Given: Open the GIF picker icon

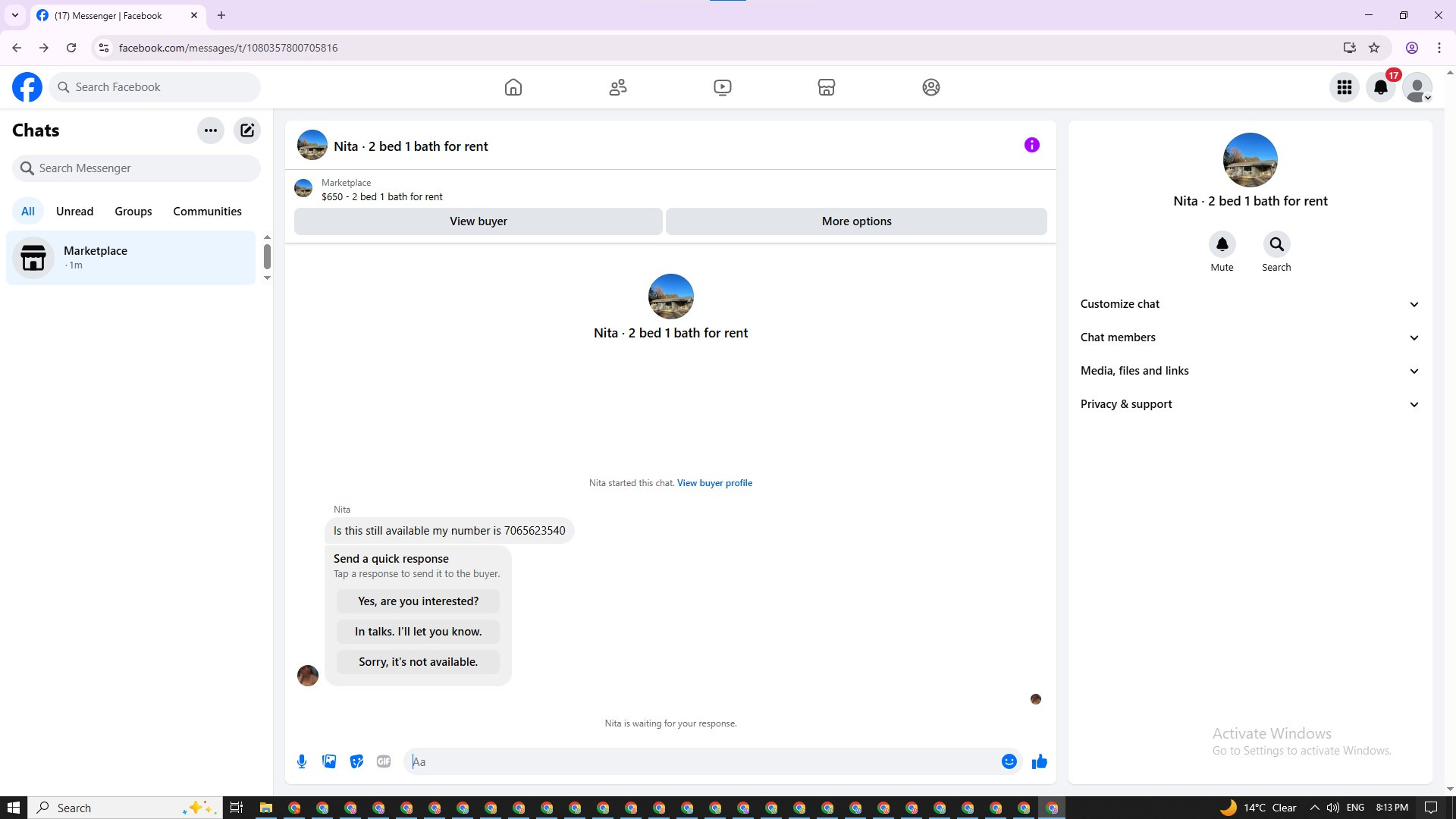Looking at the screenshot, I should click(384, 761).
